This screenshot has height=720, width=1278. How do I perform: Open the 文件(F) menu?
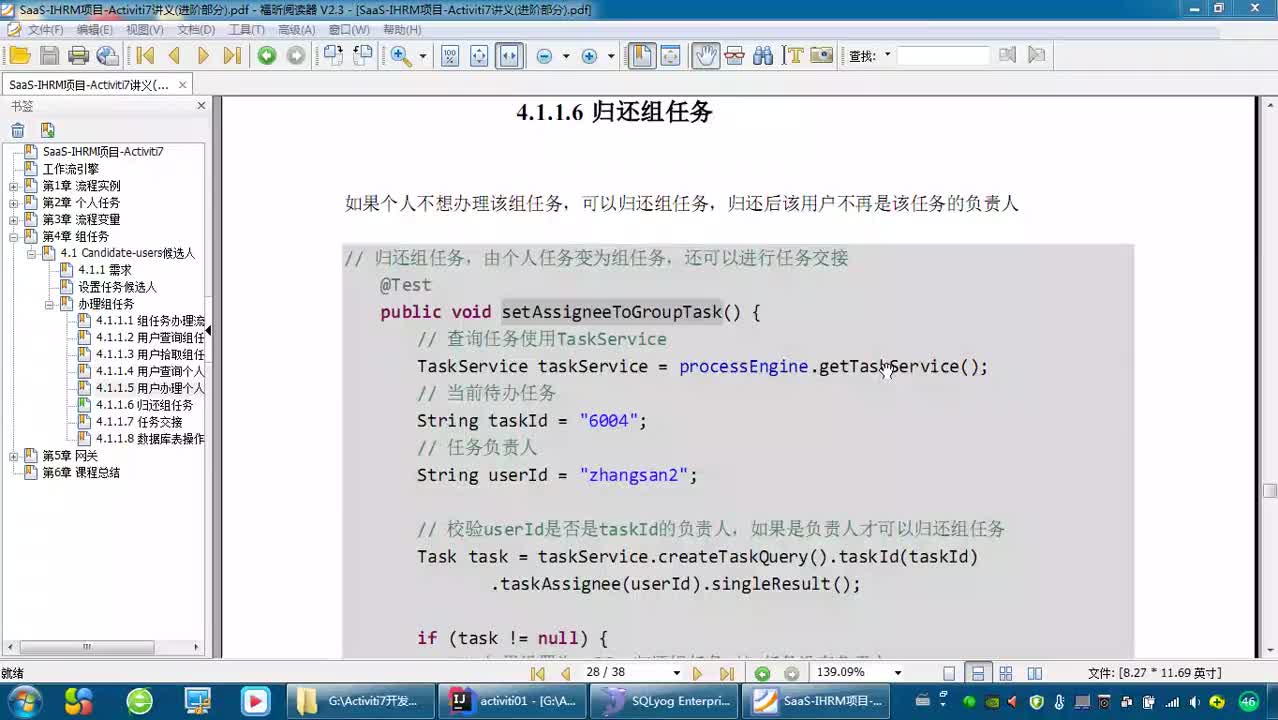[x=45, y=30]
